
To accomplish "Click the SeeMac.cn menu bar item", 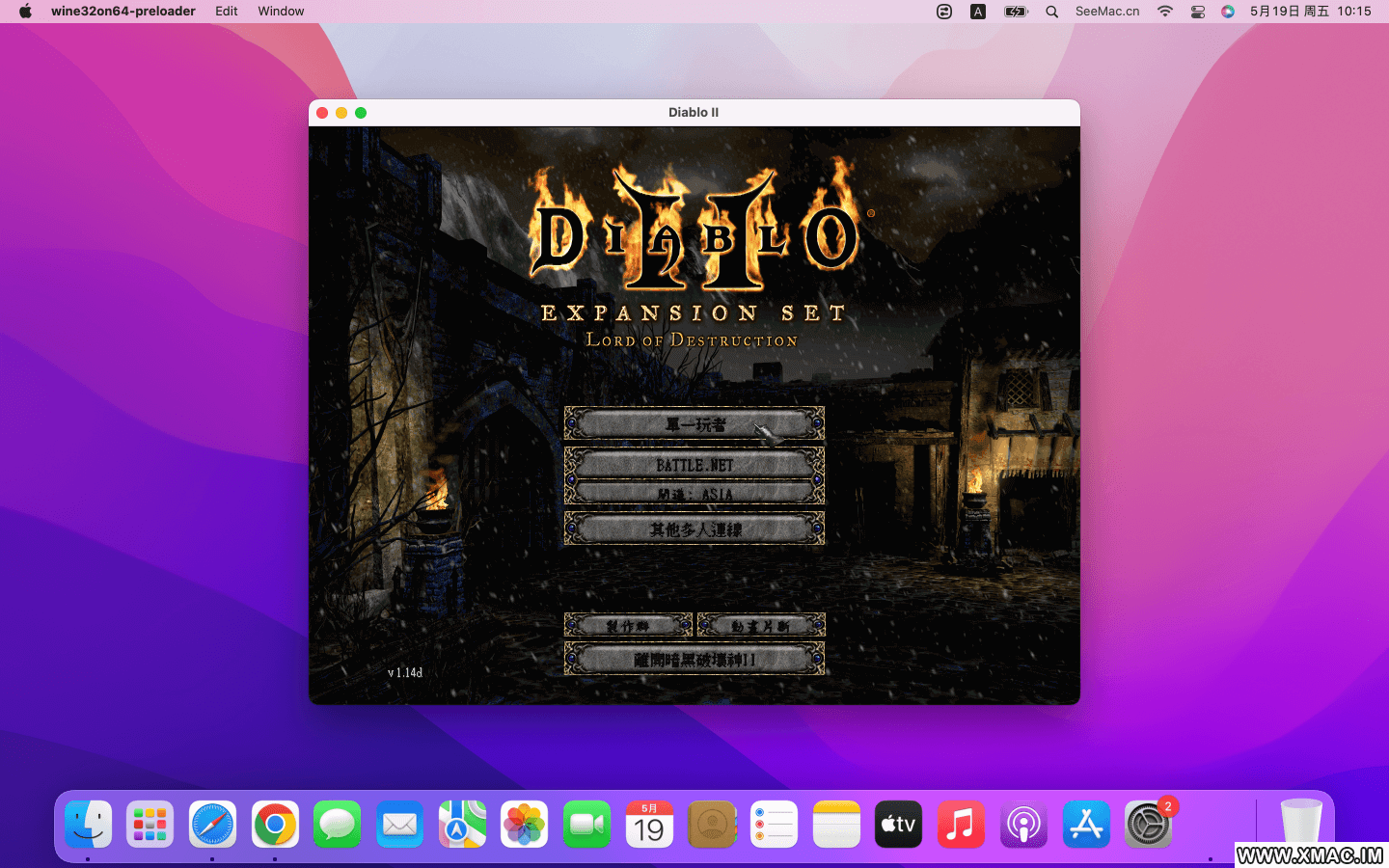I will [x=1107, y=12].
